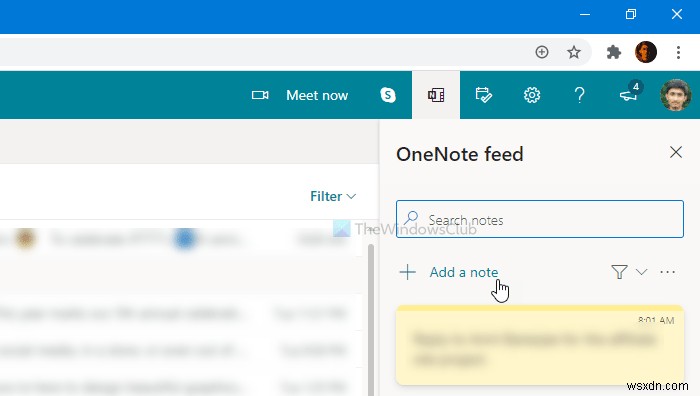Click the Add a note link
The height and width of the screenshot is (396, 700).
[x=464, y=272]
